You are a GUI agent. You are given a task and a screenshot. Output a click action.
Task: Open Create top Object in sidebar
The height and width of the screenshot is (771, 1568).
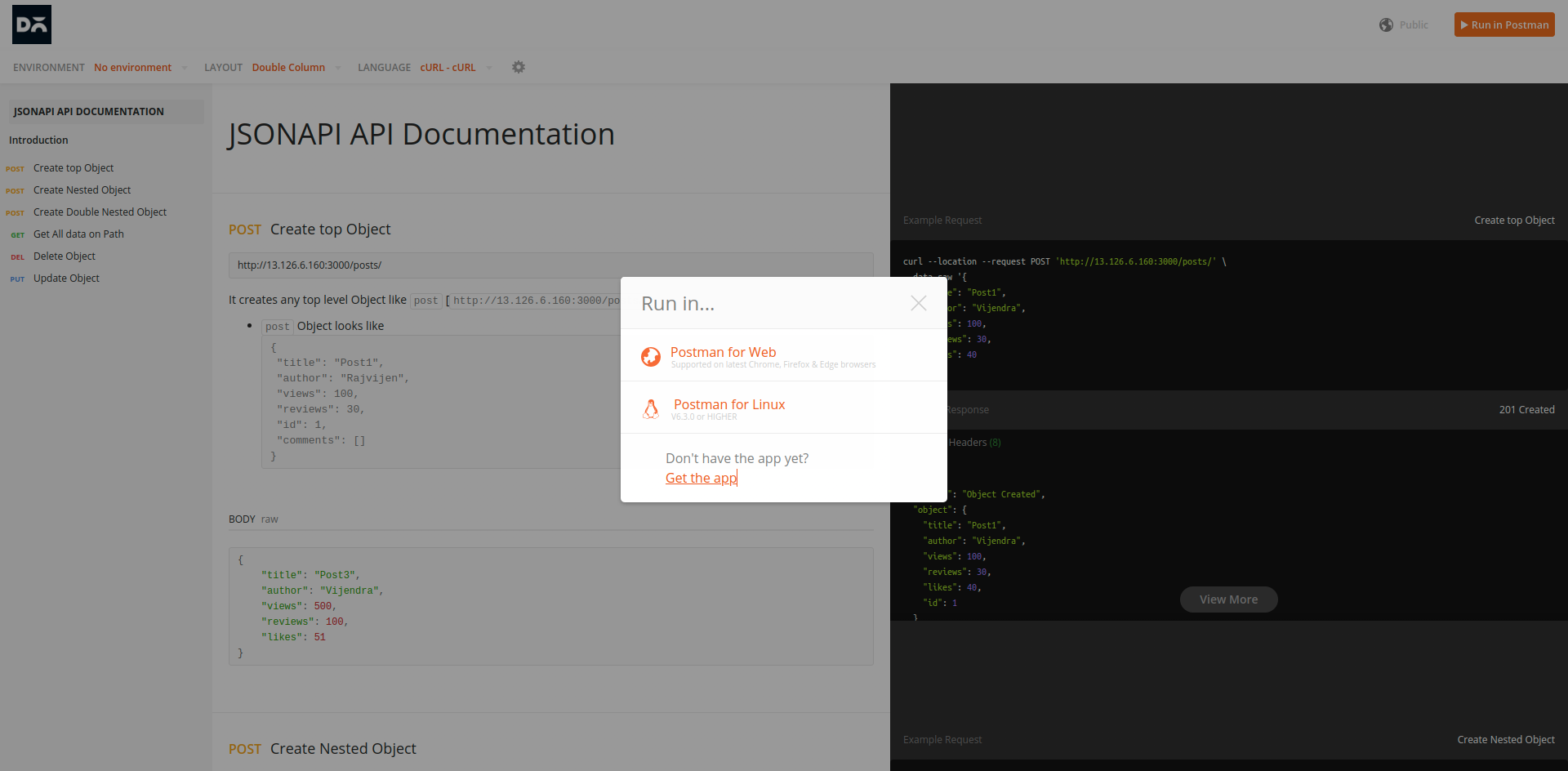point(73,168)
